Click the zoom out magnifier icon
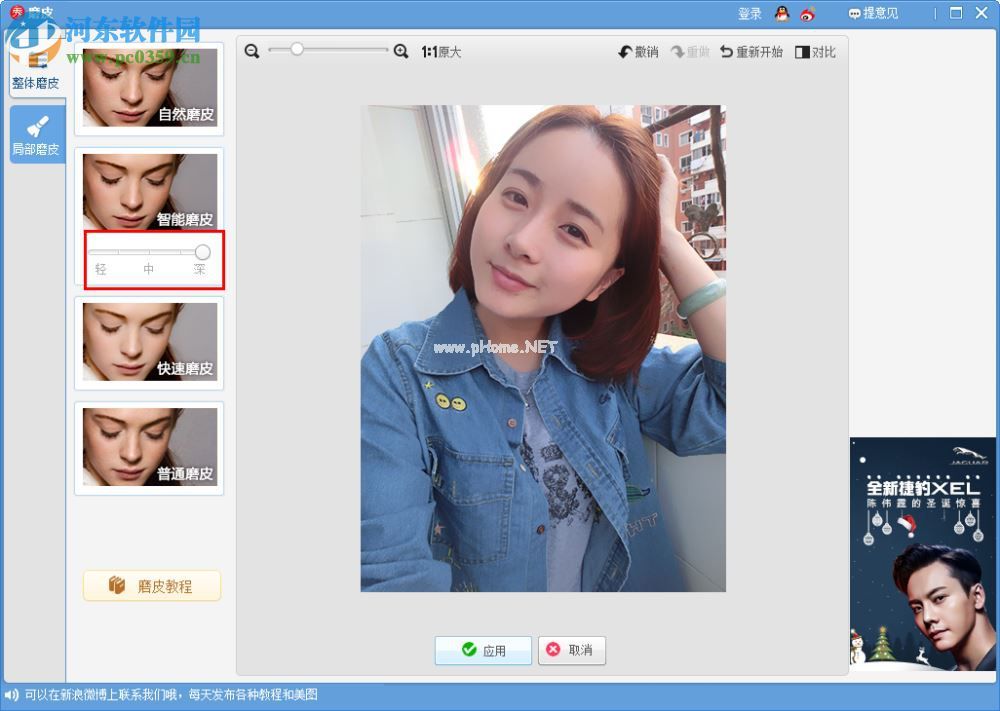The image size is (1000, 711). pyautogui.click(x=252, y=51)
